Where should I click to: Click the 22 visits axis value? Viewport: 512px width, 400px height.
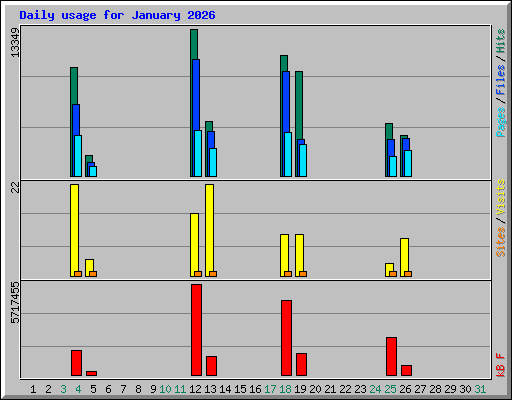click(15, 188)
